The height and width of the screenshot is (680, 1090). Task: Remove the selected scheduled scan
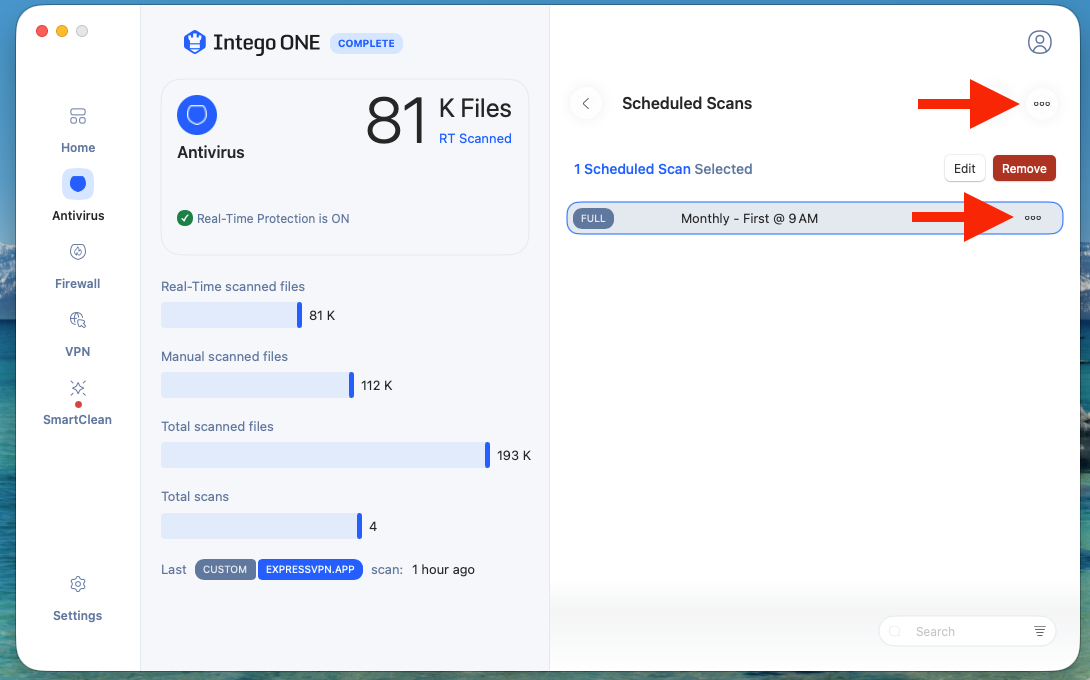(1024, 168)
